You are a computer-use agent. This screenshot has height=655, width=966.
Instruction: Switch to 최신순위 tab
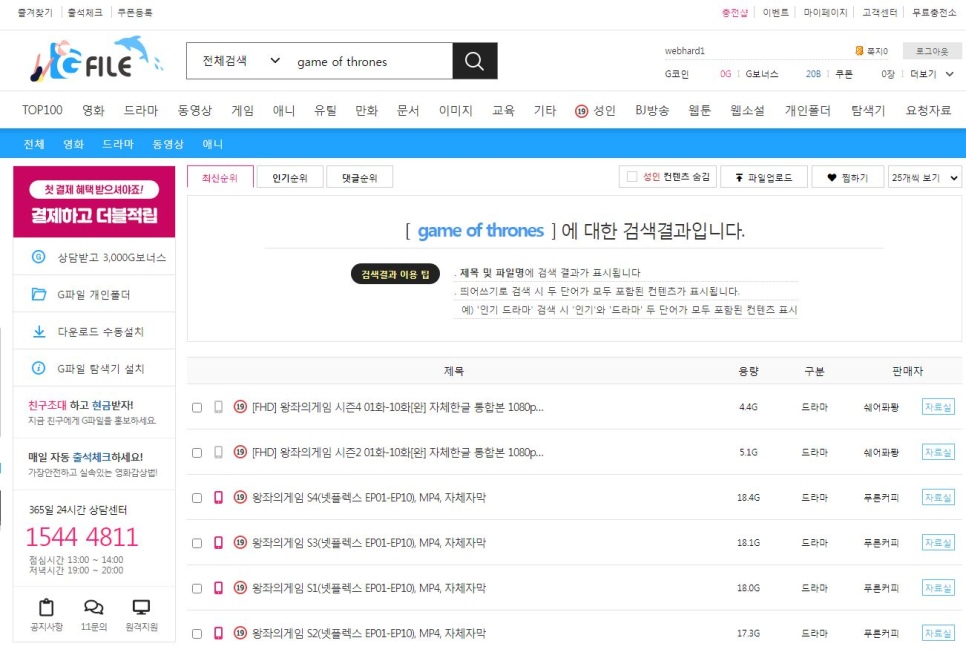[220, 177]
